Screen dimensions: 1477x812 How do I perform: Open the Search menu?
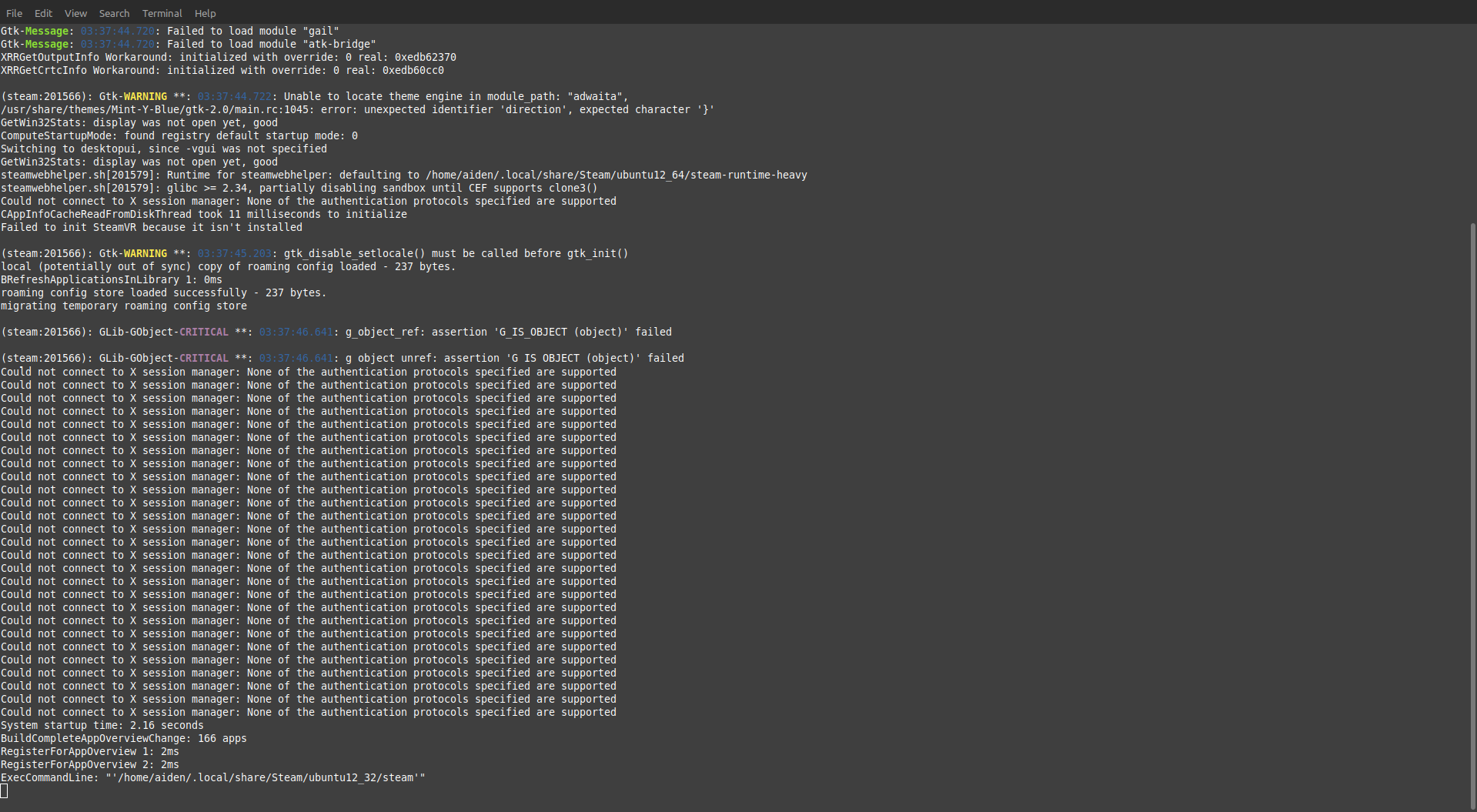click(114, 13)
